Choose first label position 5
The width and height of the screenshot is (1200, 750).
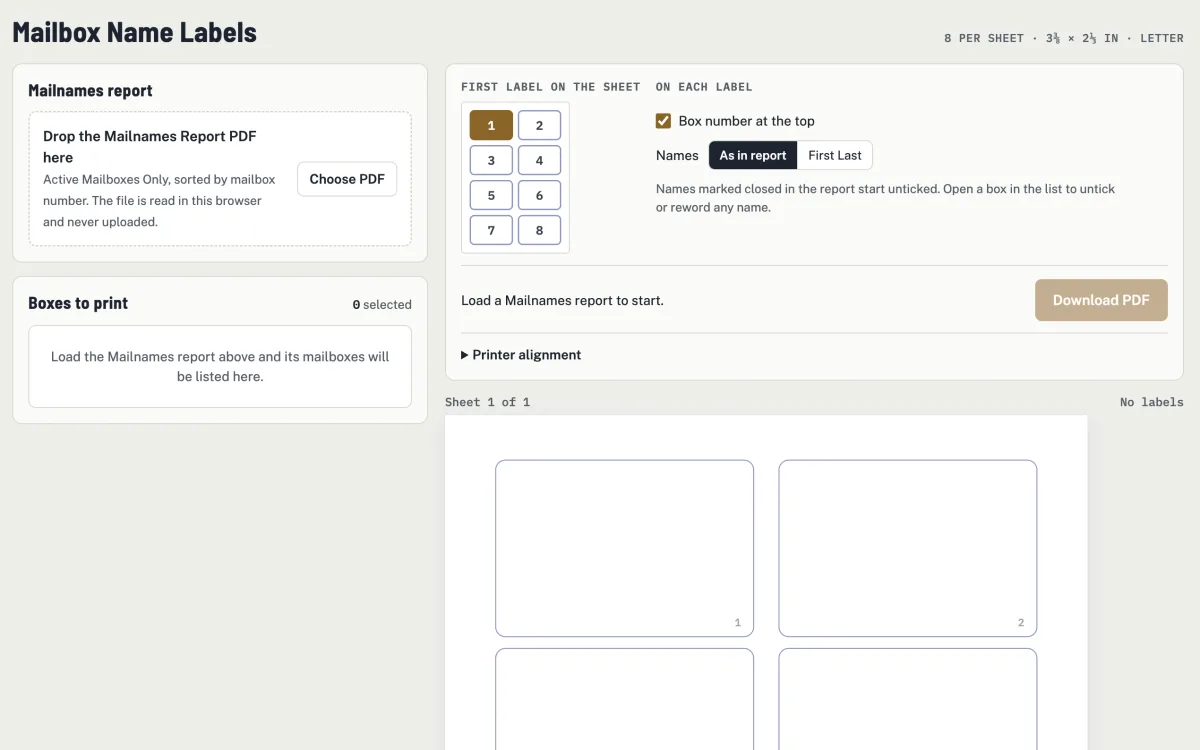[491, 195]
